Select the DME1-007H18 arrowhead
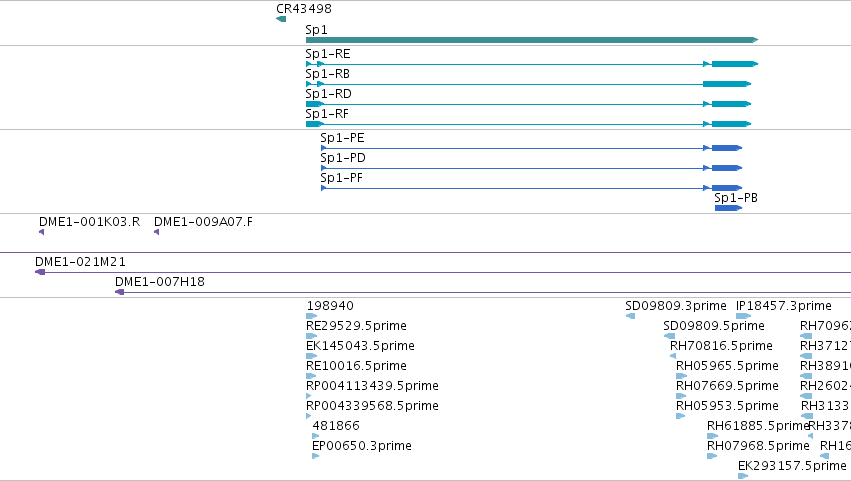Image resolution: width=851 pixels, height=481 pixels. 120,292
